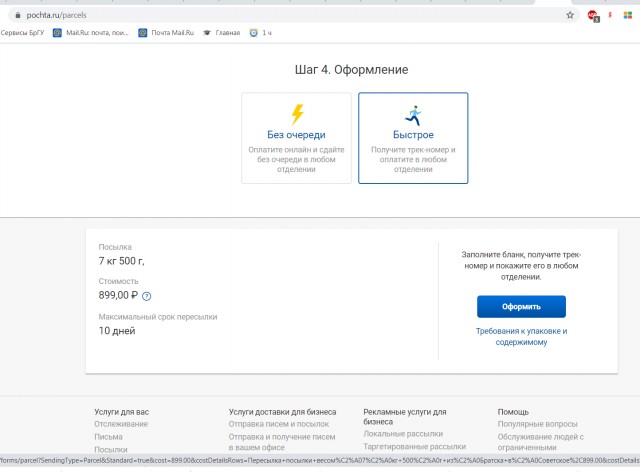The width and height of the screenshot is (640, 472).
Task: Select the Быстрое option card
Action: [413, 138]
